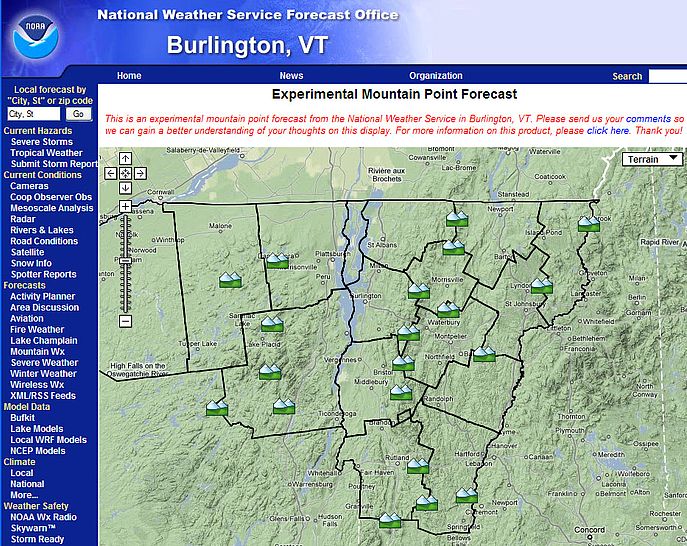Open XML/RSS Feeds link
This screenshot has width=687, height=546.
tap(43, 396)
